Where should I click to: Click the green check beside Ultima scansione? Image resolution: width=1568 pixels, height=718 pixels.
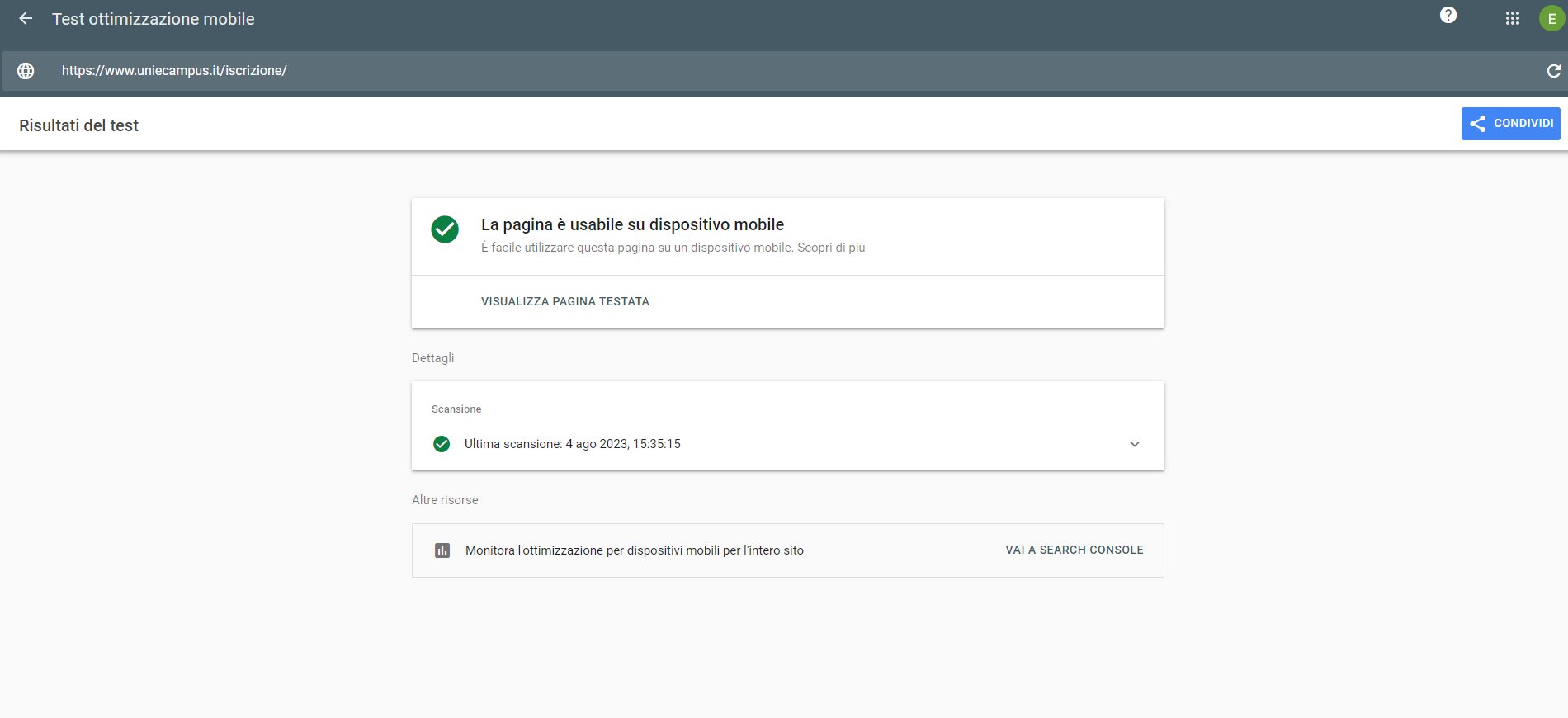coord(442,444)
